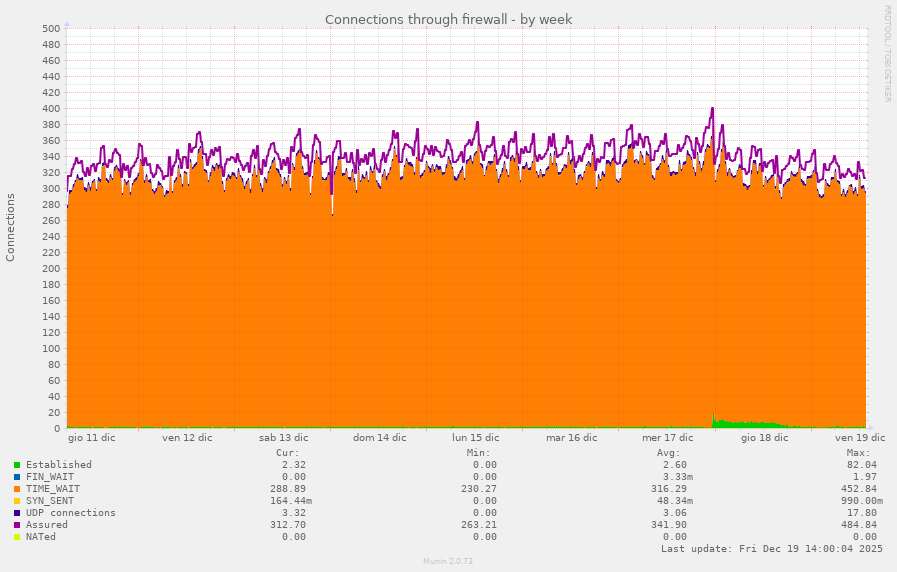Select the FIN_WAIT legend label
897x572 pixels.
click(x=50, y=476)
